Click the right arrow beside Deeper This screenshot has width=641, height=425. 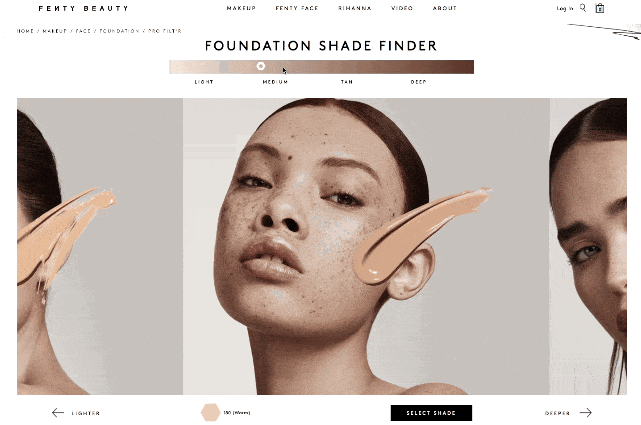[x=585, y=413]
